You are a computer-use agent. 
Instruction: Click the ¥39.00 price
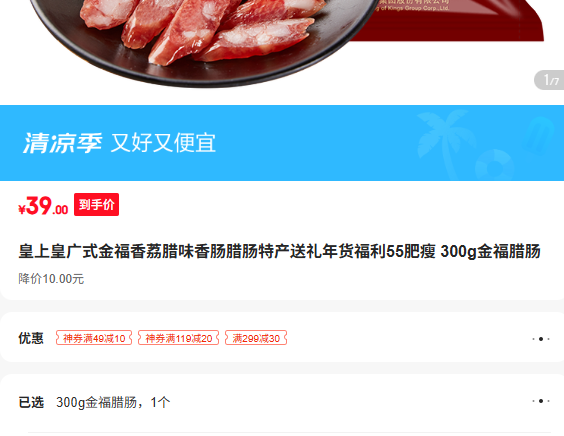tap(43, 206)
